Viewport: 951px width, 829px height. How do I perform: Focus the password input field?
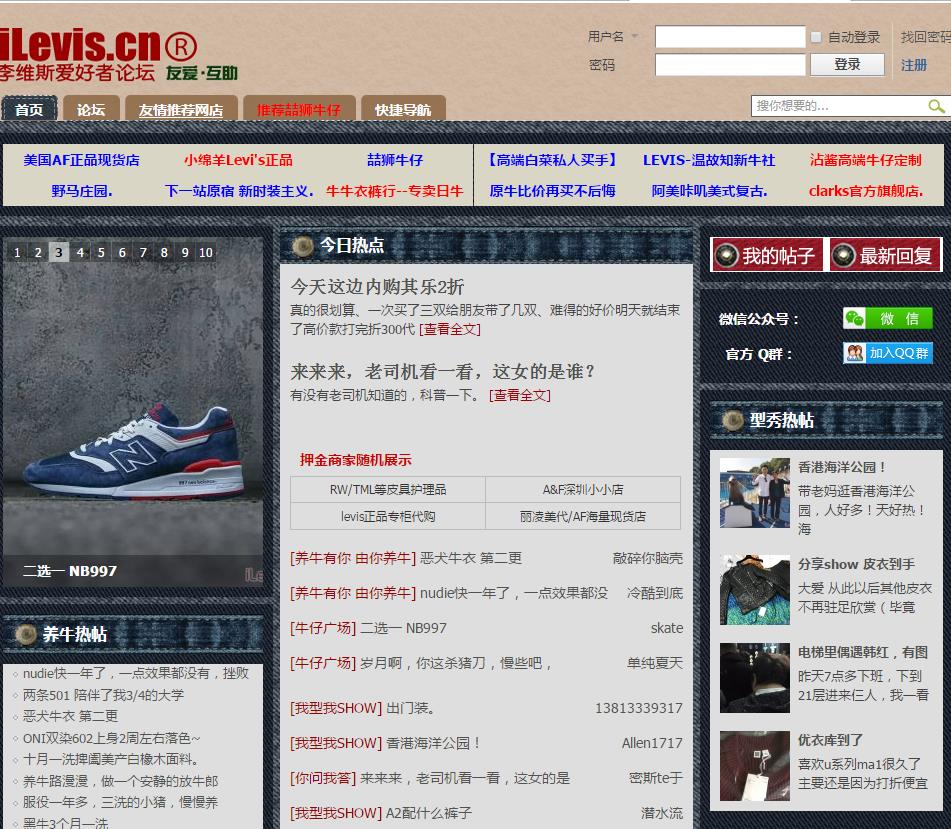point(730,64)
